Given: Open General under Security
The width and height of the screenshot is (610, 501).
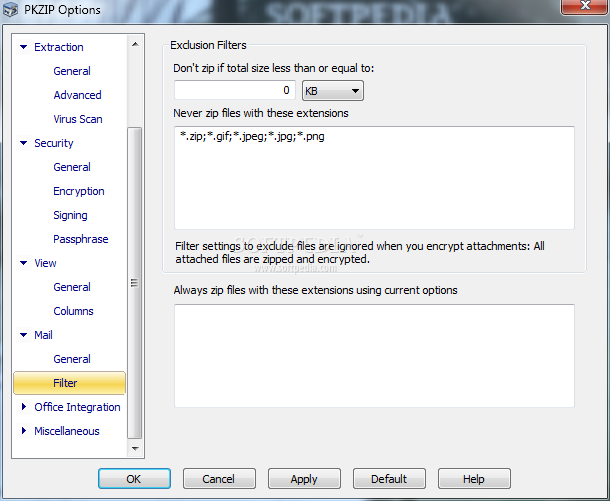Looking at the screenshot, I should tap(72, 167).
